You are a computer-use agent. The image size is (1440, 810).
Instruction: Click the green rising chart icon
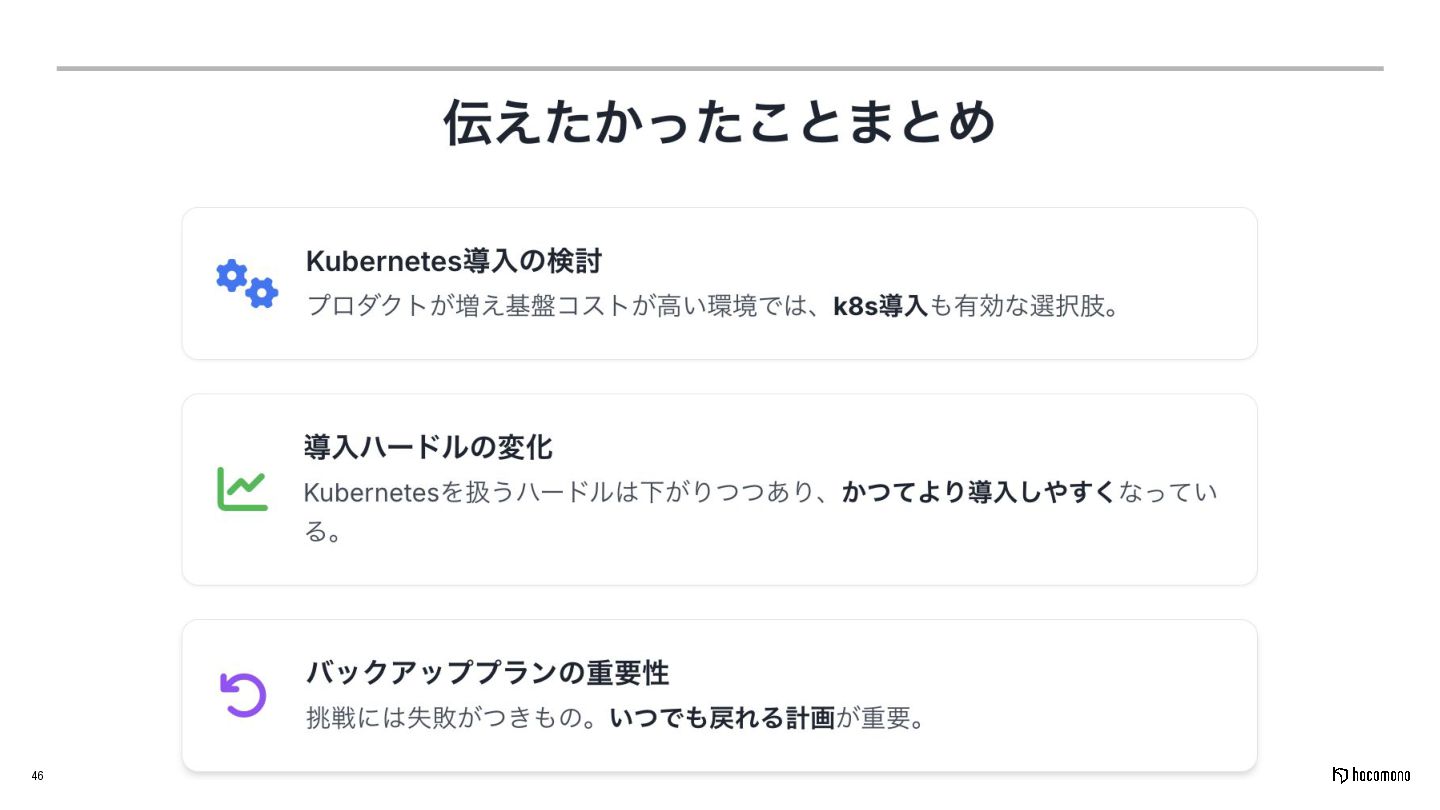[242, 489]
